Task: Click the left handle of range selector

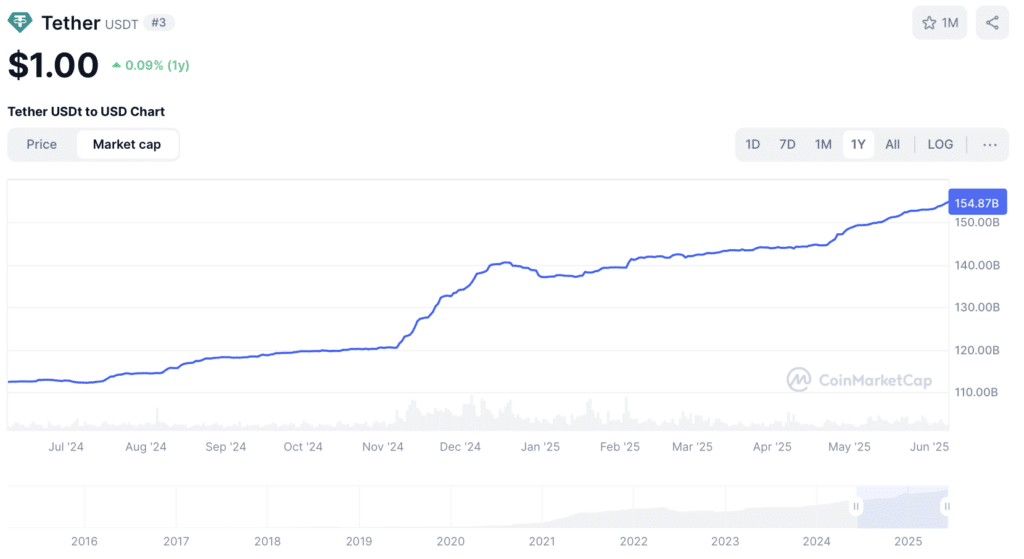Action: click(x=856, y=507)
